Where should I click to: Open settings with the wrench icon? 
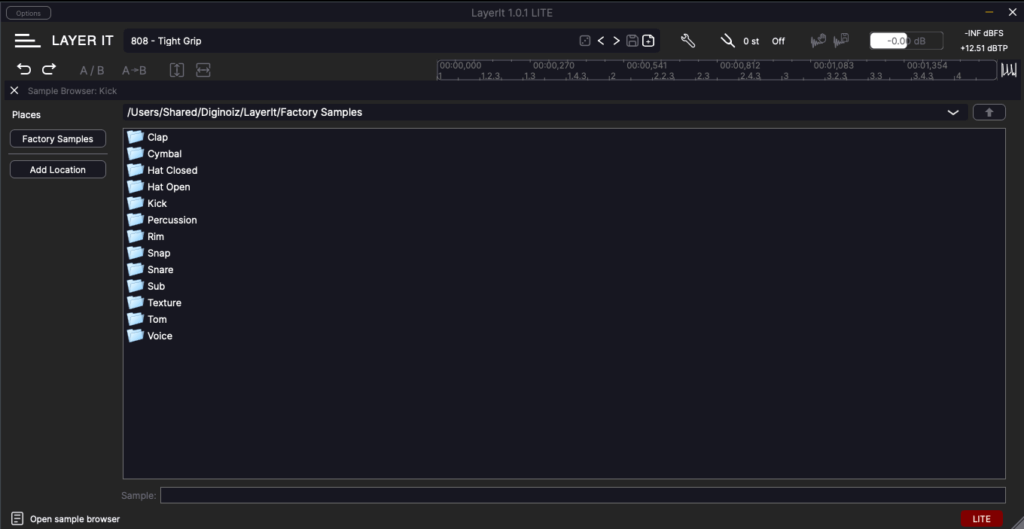click(688, 41)
